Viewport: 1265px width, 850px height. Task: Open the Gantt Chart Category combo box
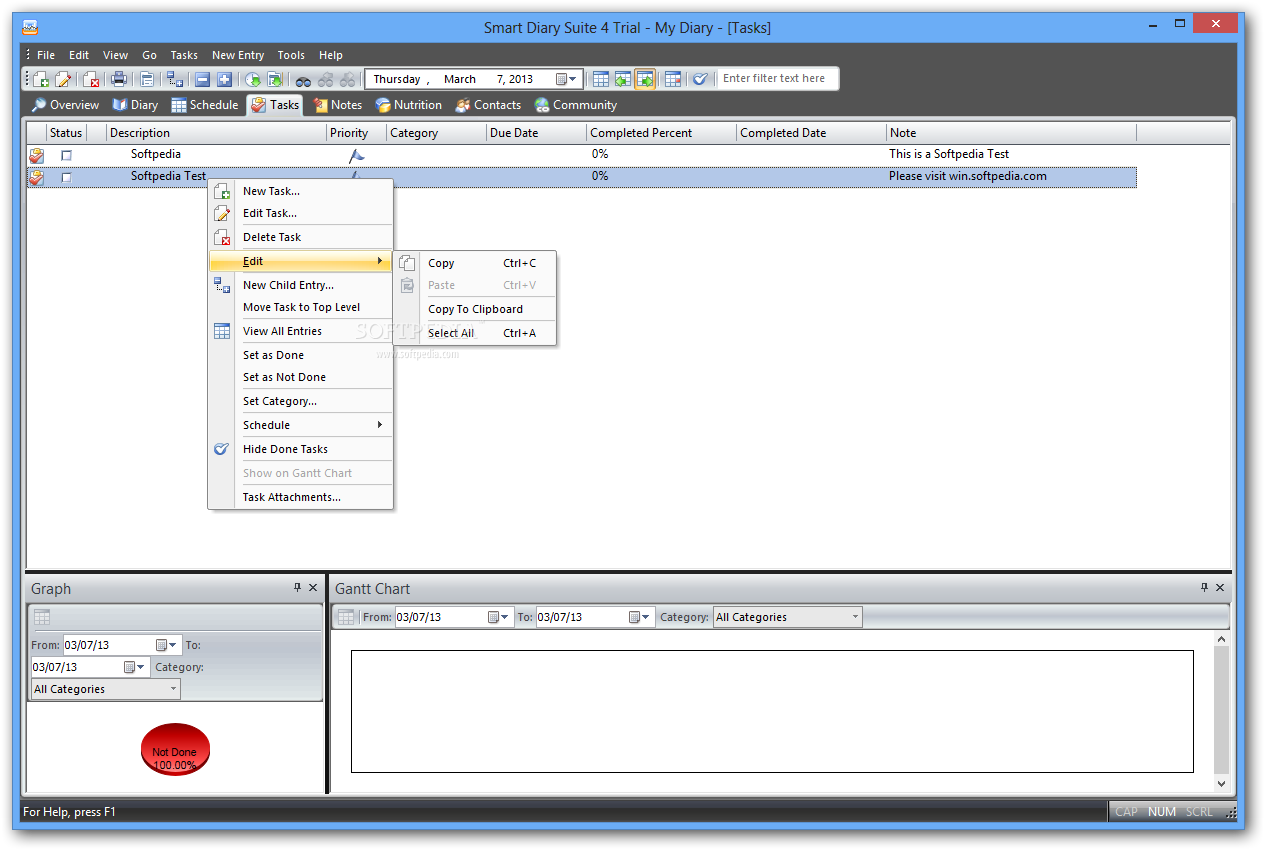coord(788,617)
